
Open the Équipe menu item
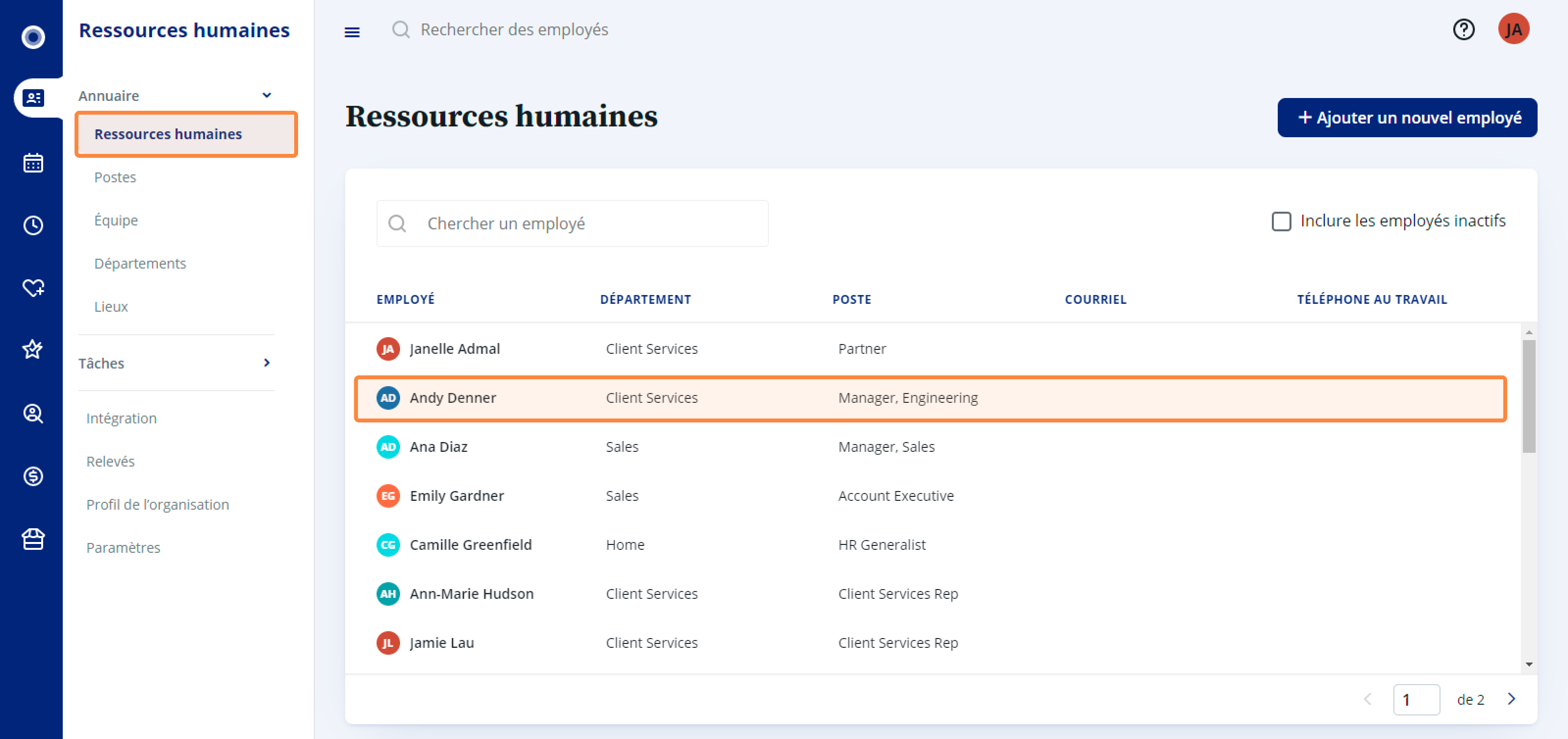point(116,220)
